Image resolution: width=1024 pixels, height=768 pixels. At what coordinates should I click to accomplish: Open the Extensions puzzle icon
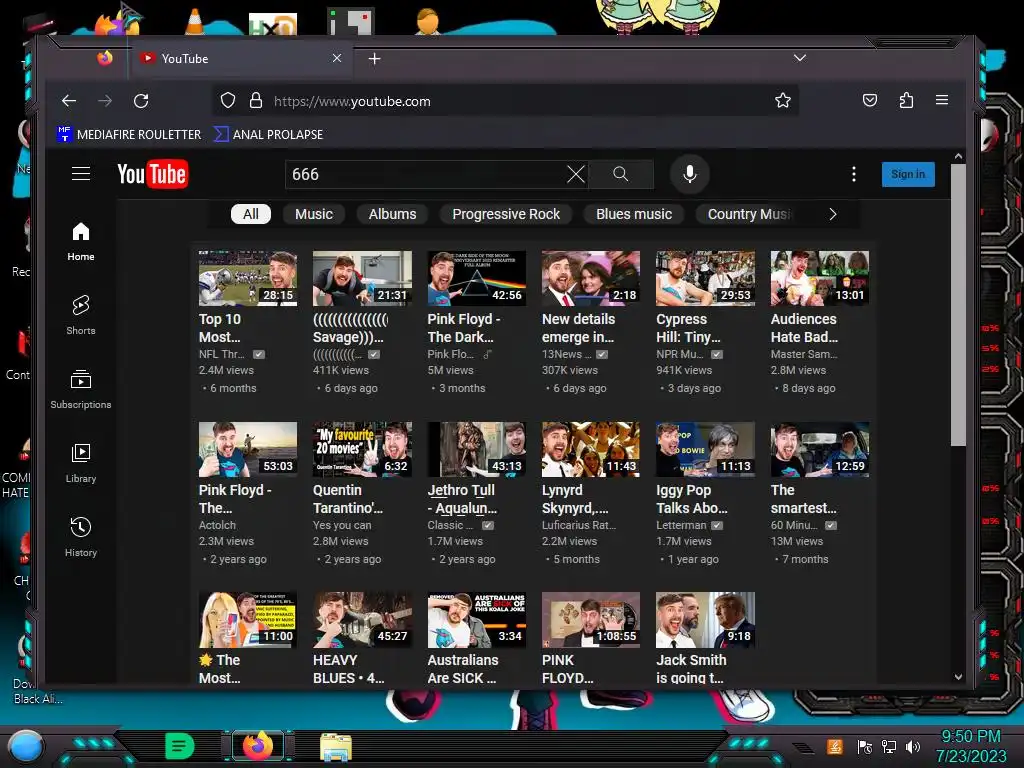906,101
